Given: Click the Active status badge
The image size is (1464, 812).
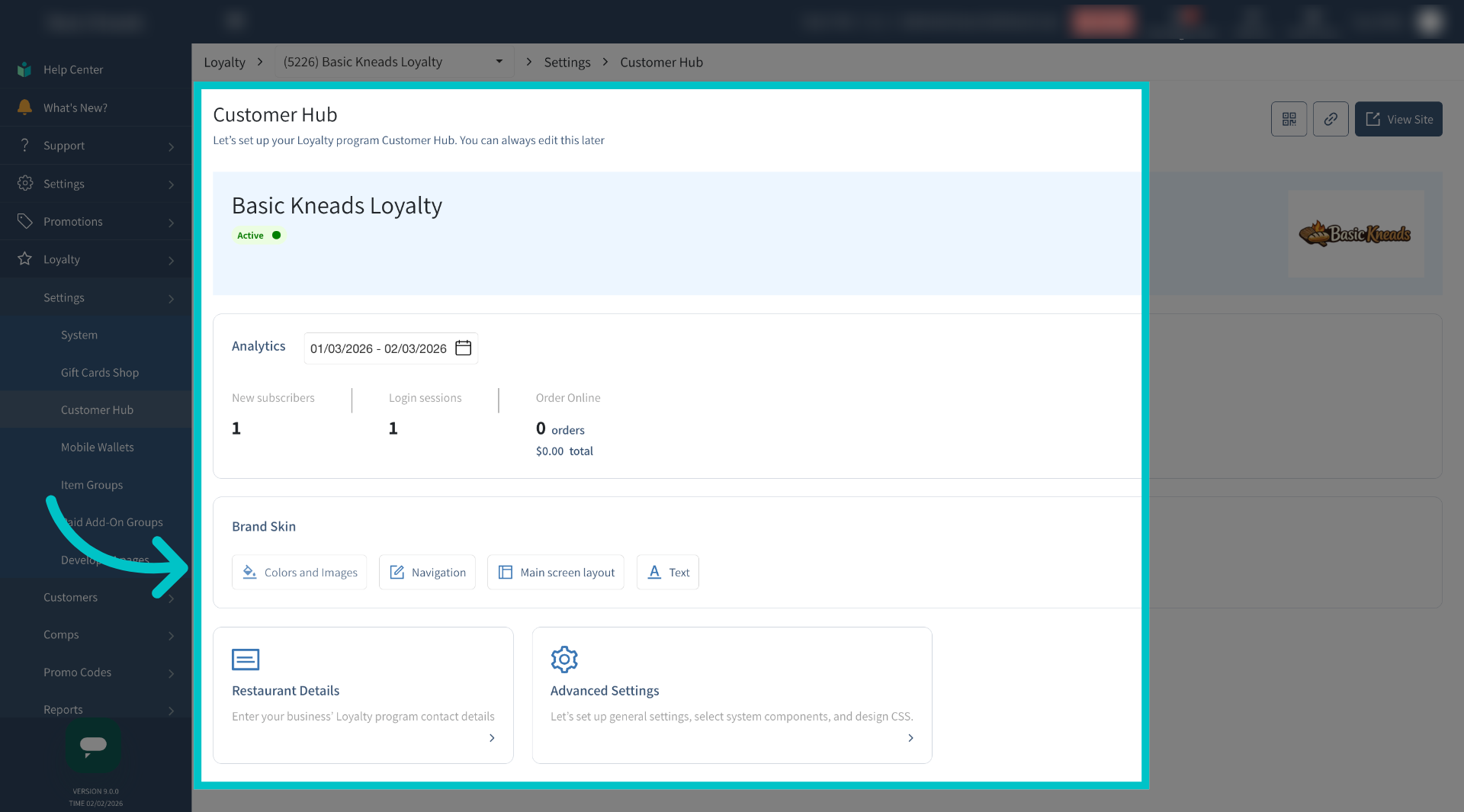Looking at the screenshot, I should [258, 236].
